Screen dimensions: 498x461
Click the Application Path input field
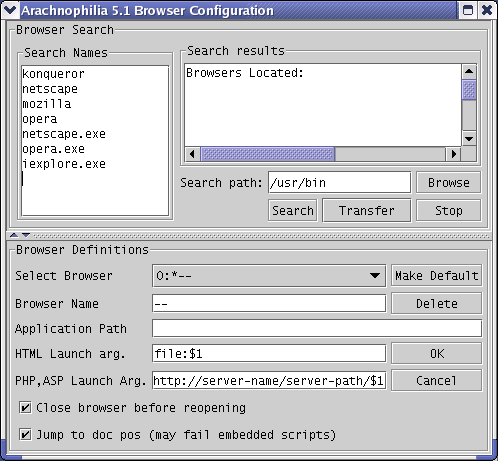click(317, 329)
